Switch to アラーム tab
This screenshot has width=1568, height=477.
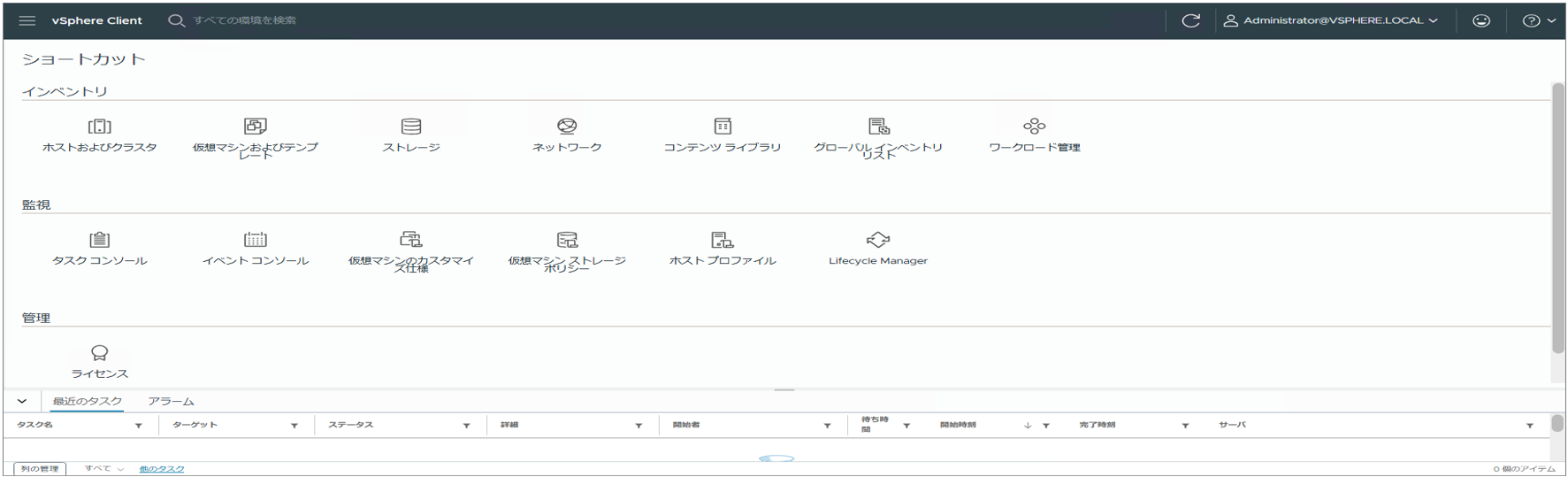(x=171, y=402)
